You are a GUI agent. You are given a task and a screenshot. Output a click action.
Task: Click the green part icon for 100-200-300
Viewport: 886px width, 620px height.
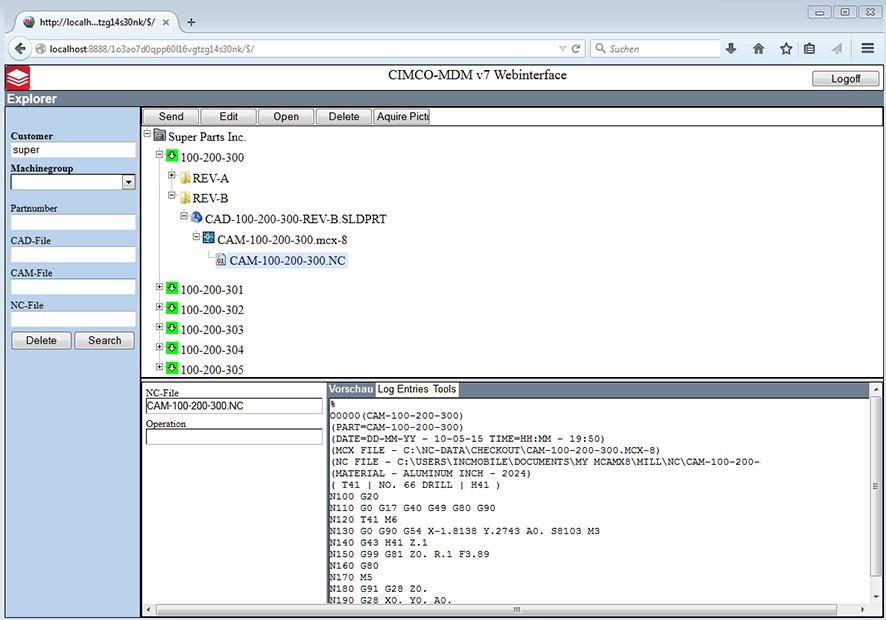(x=172, y=155)
